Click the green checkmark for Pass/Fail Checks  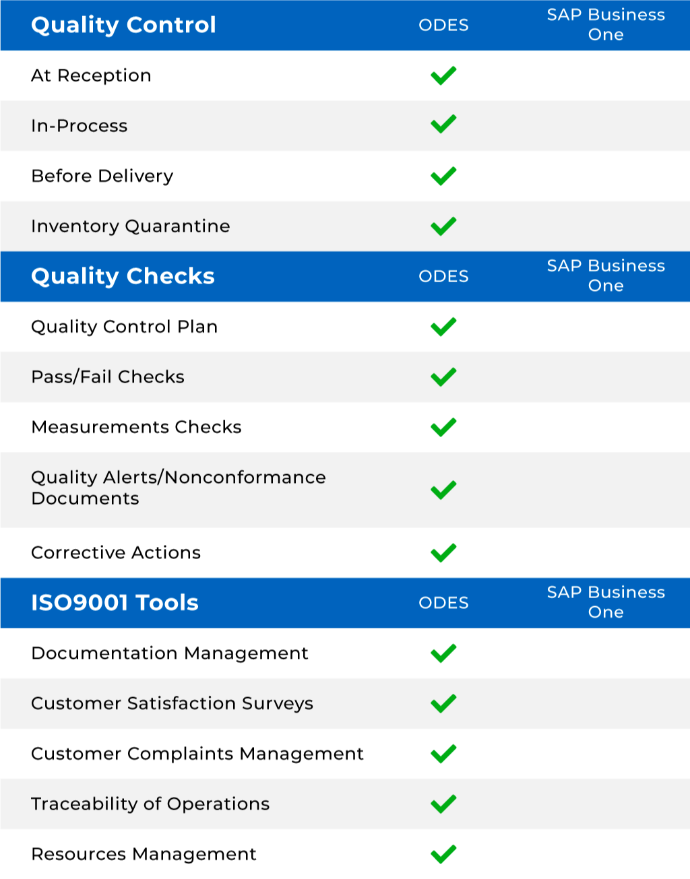point(443,377)
